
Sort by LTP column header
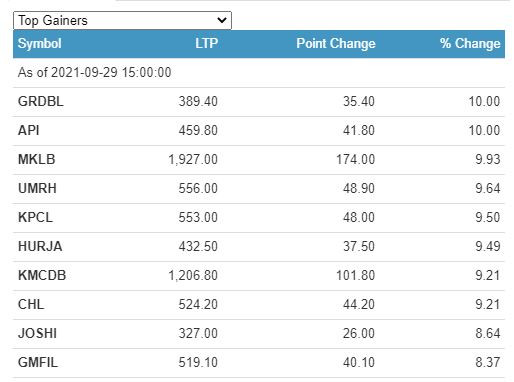point(206,43)
